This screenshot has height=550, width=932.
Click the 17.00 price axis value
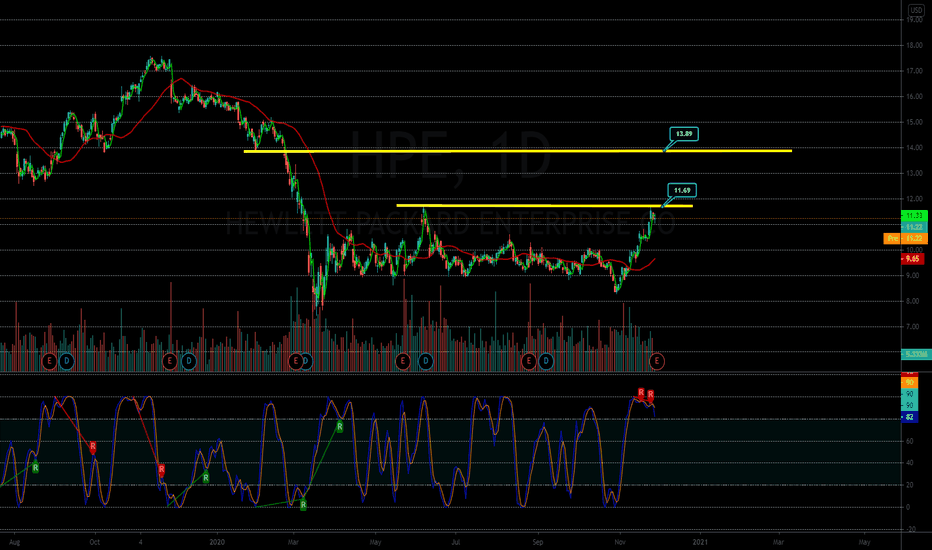(x=914, y=71)
